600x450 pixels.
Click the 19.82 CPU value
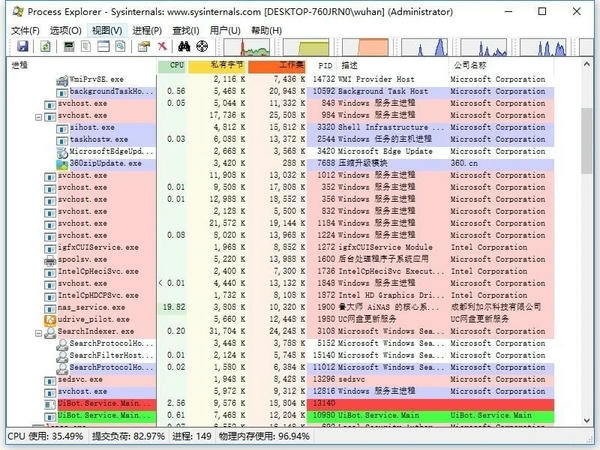[174, 308]
